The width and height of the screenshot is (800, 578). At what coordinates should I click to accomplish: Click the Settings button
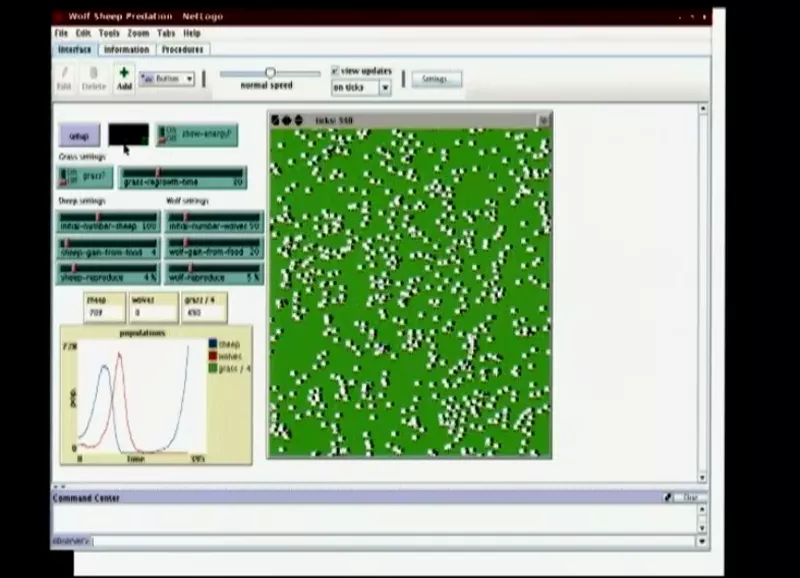(x=435, y=79)
